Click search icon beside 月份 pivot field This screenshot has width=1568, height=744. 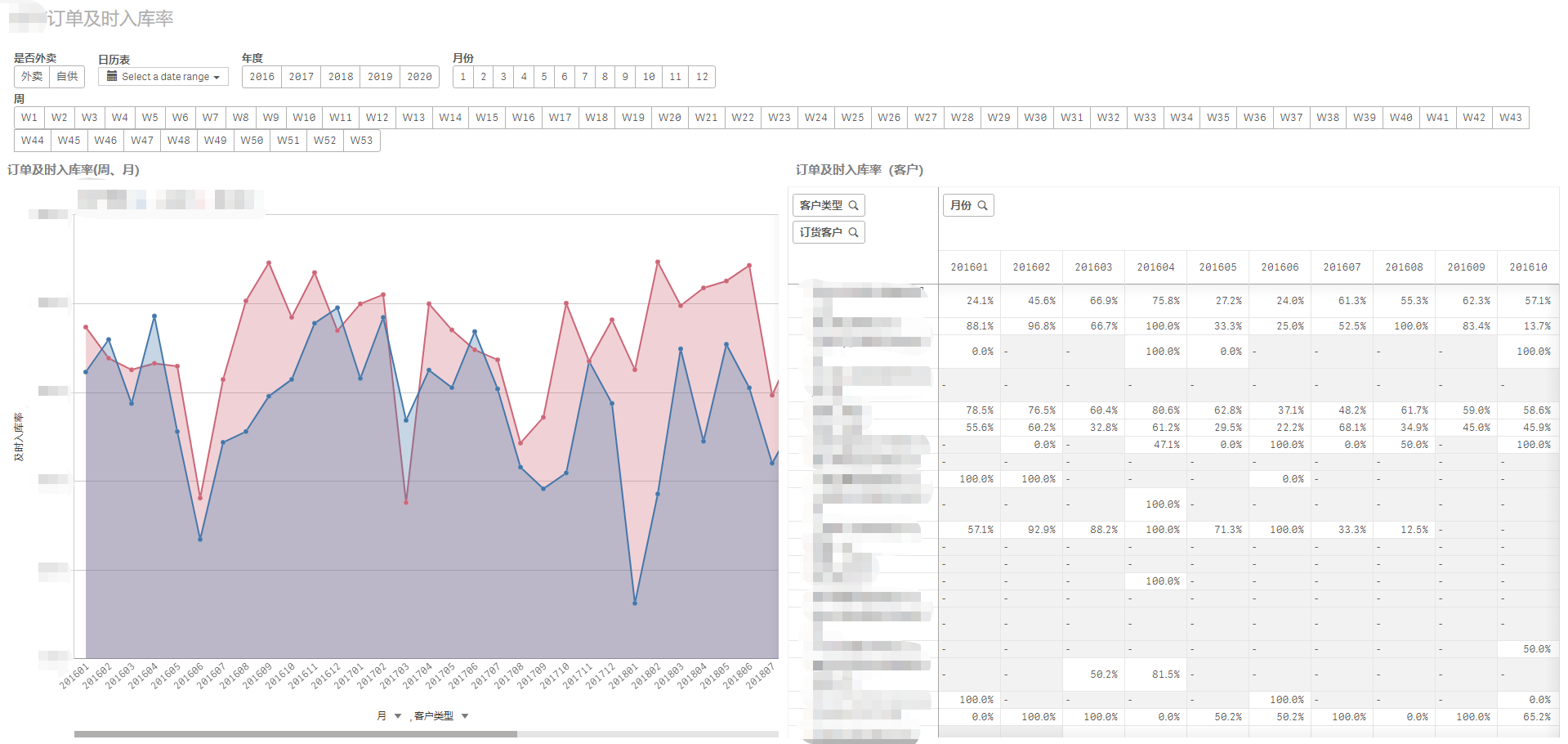coord(982,205)
